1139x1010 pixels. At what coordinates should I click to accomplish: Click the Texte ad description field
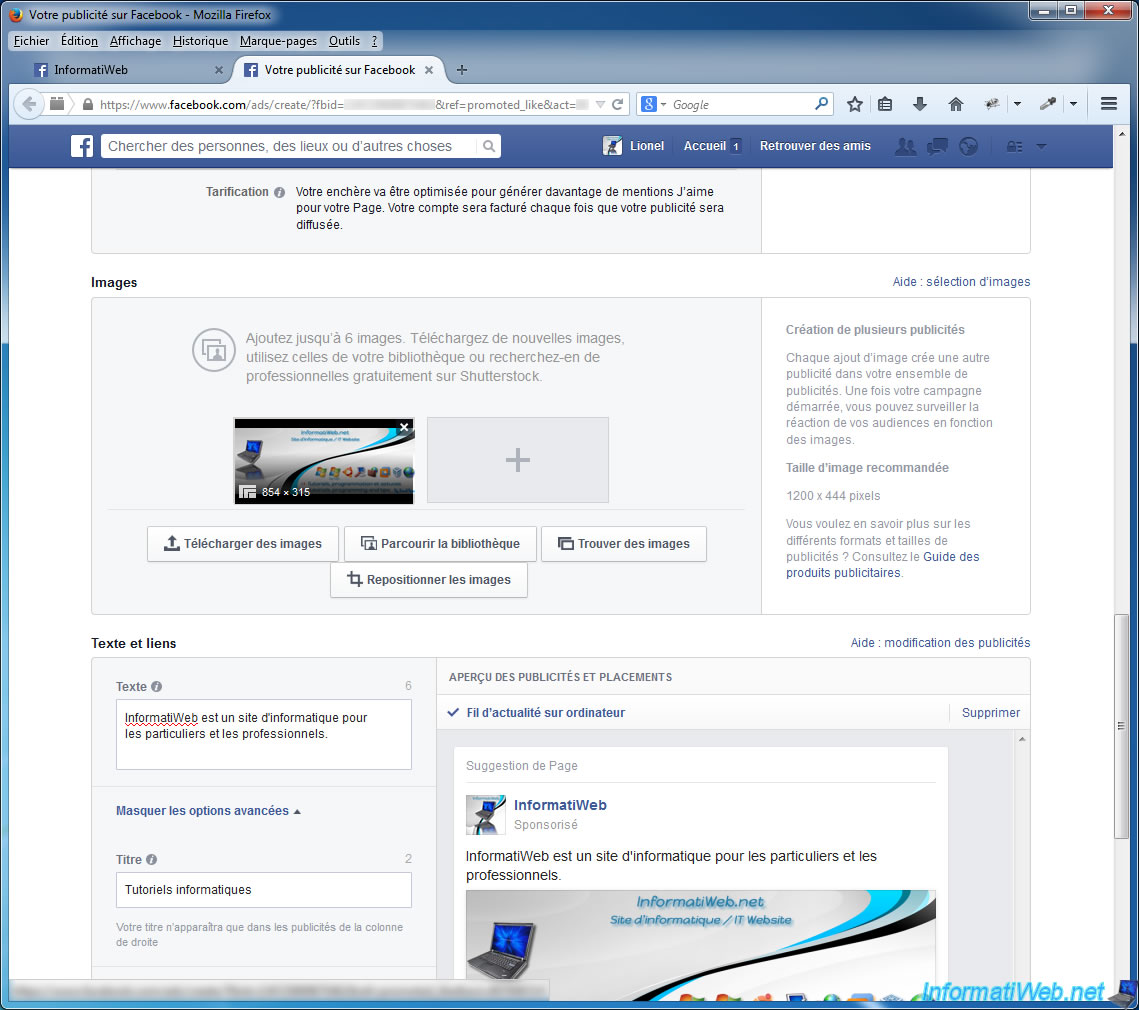[x=264, y=734]
